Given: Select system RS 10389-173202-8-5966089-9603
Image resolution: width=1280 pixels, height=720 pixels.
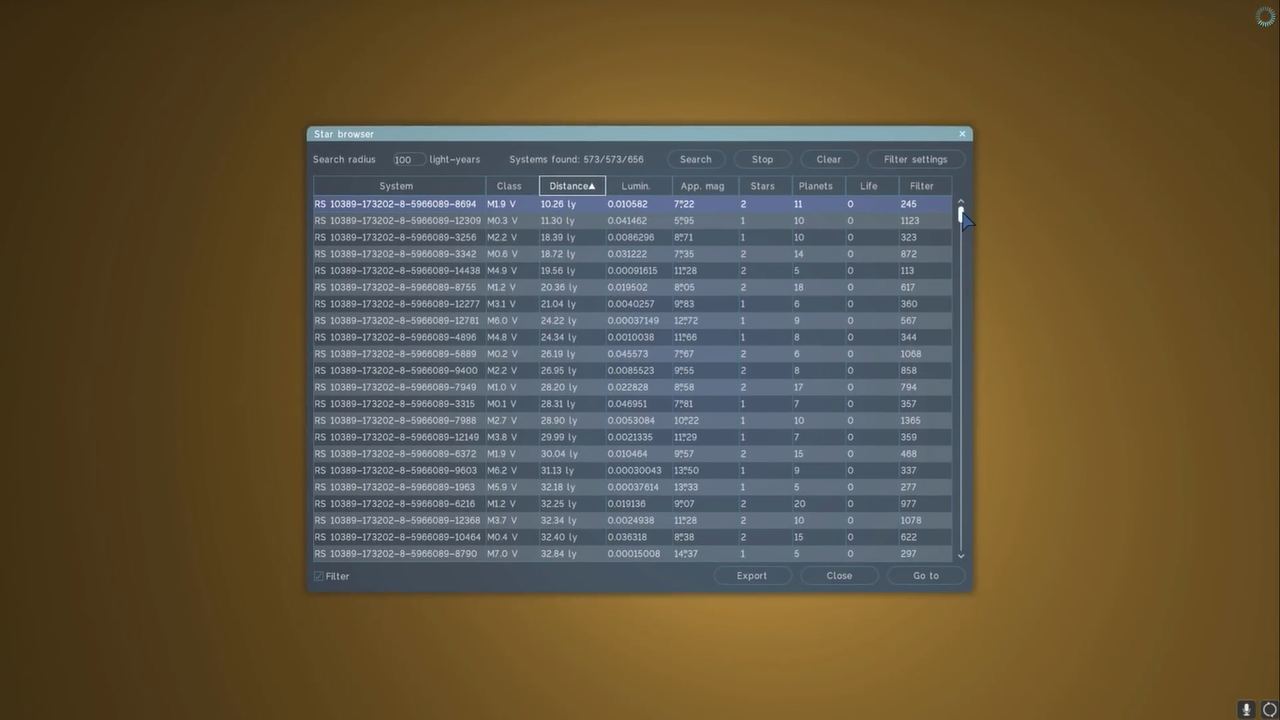Looking at the screenshot, I should [632, 471].
